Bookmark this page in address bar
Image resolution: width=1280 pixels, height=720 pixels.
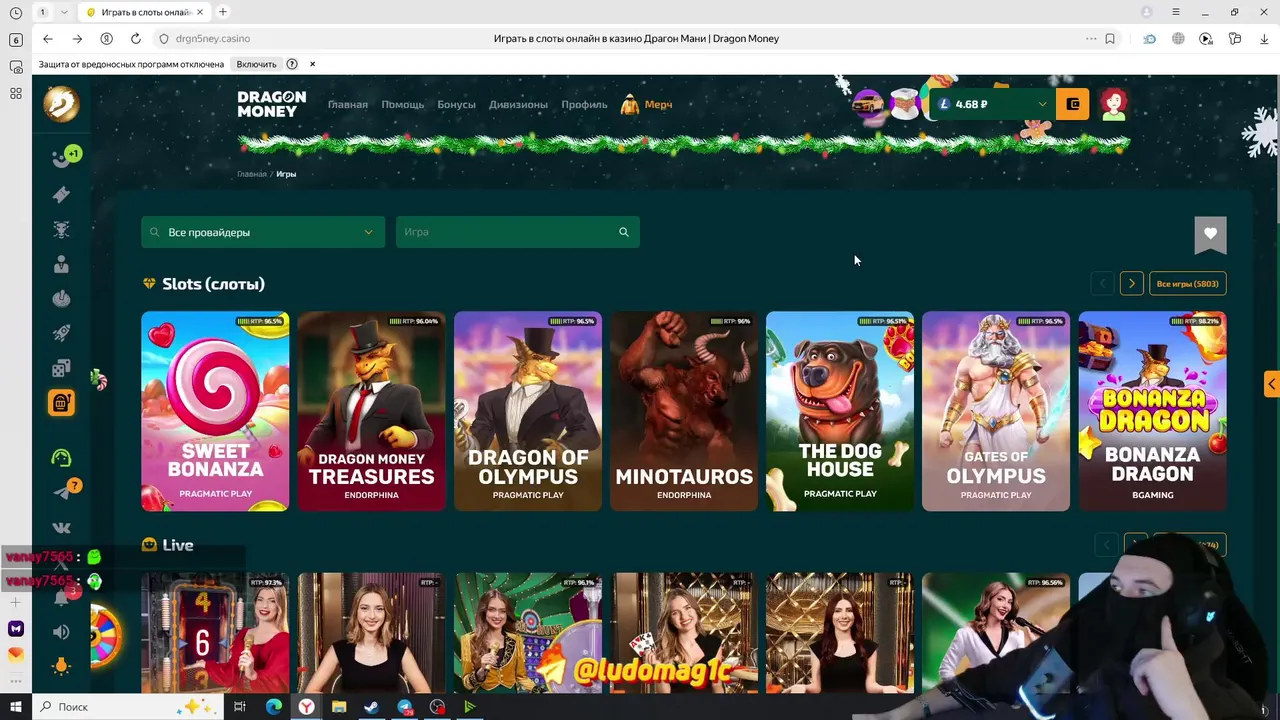click(x=1110, y=39)
